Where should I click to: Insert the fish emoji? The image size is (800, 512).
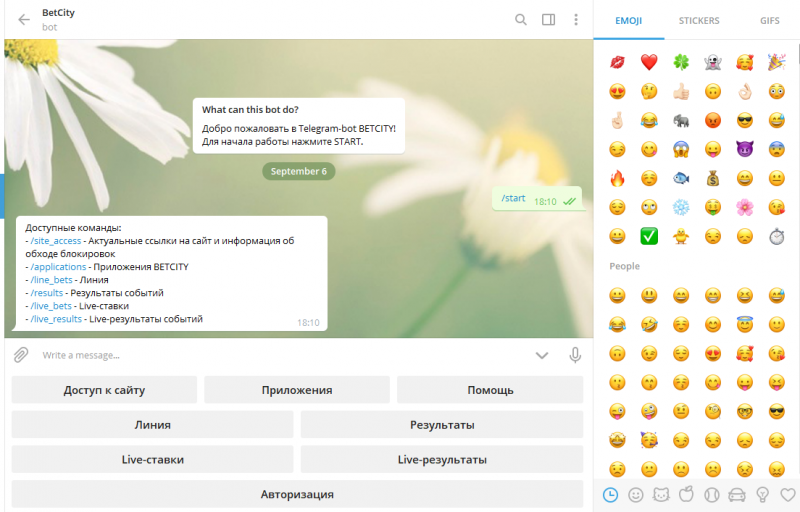coord(681,178)
